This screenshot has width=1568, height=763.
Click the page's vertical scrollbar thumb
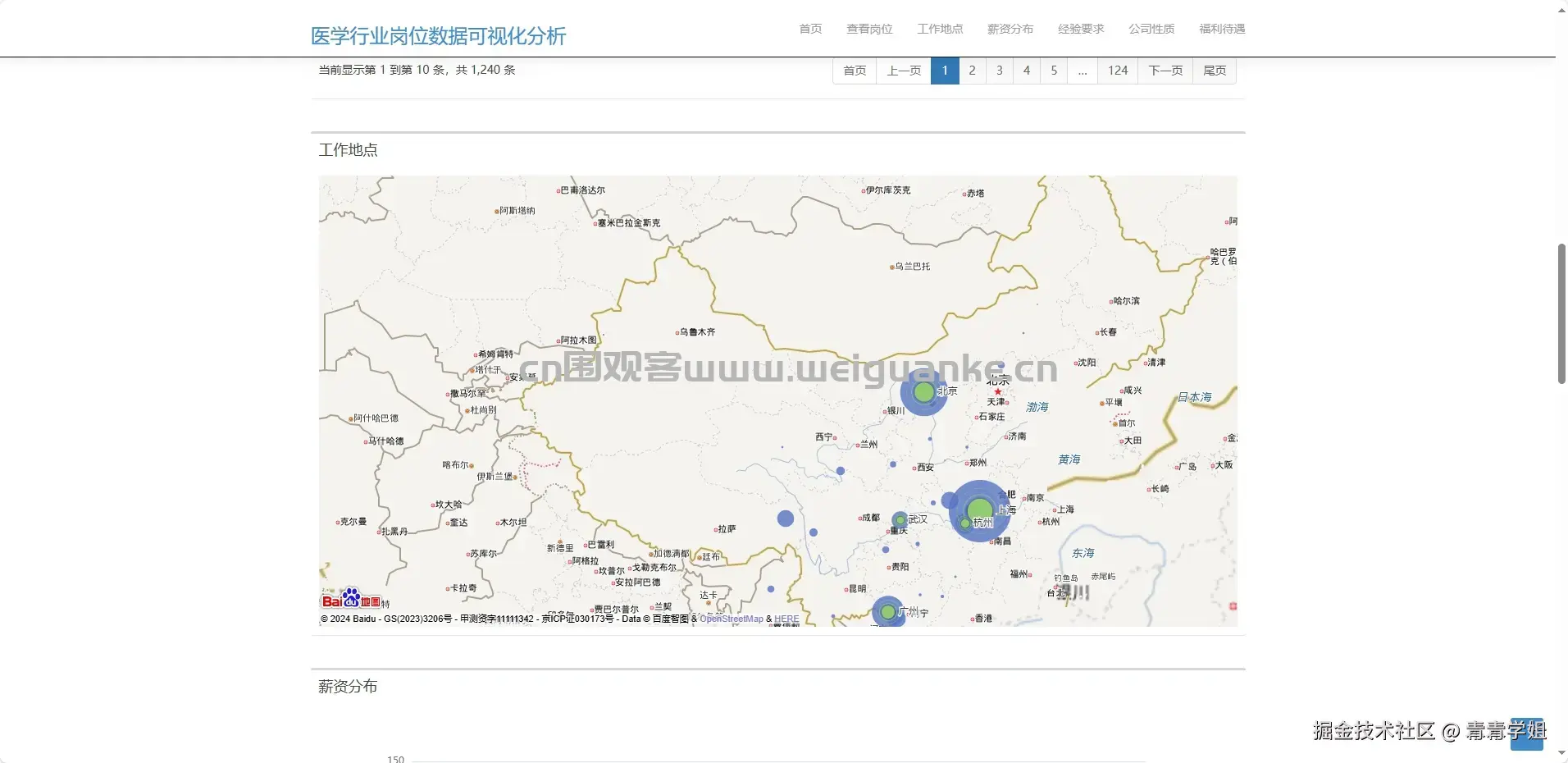tap(1561, 313)
